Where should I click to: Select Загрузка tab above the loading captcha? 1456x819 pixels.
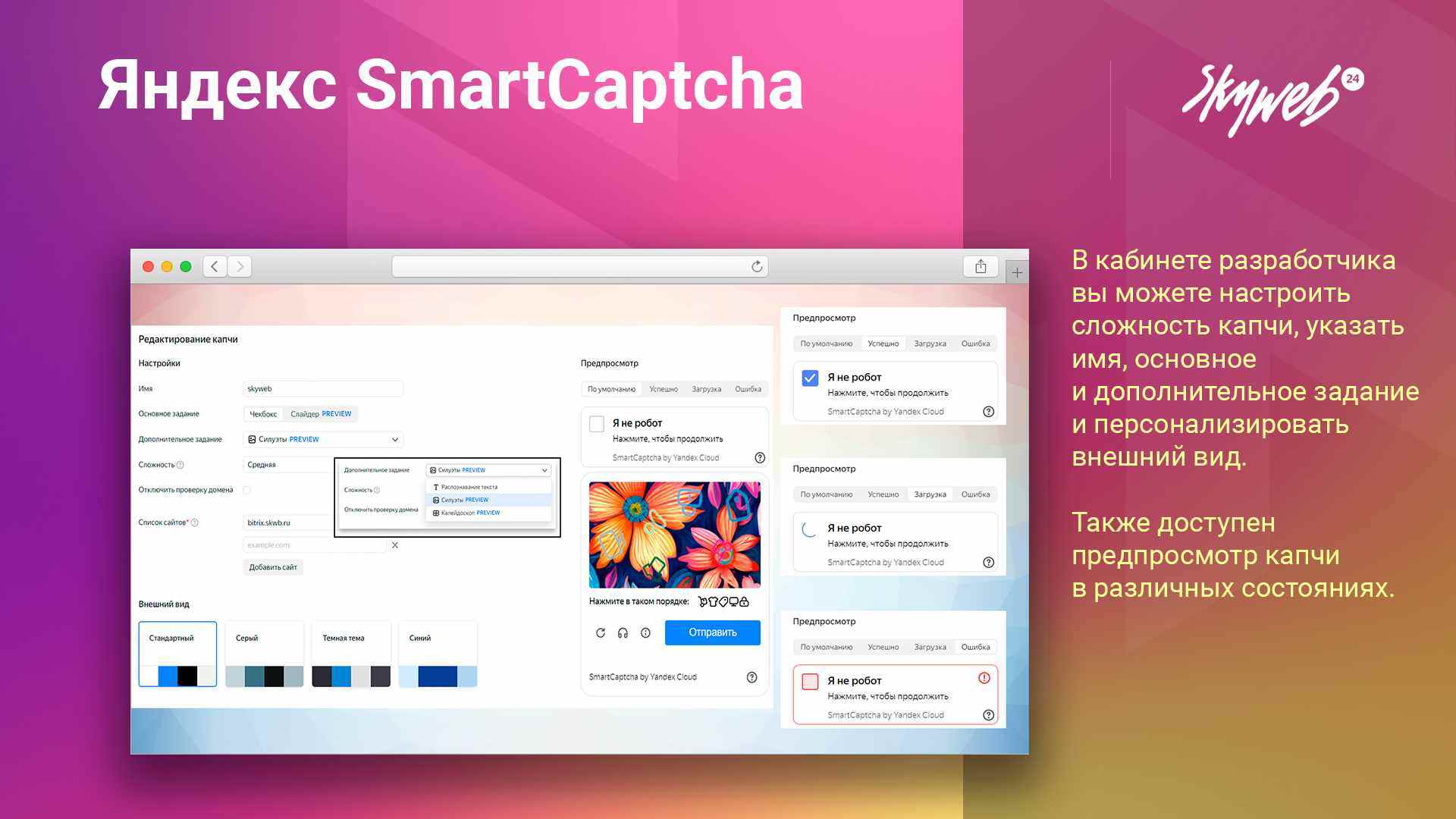[930, 494]
